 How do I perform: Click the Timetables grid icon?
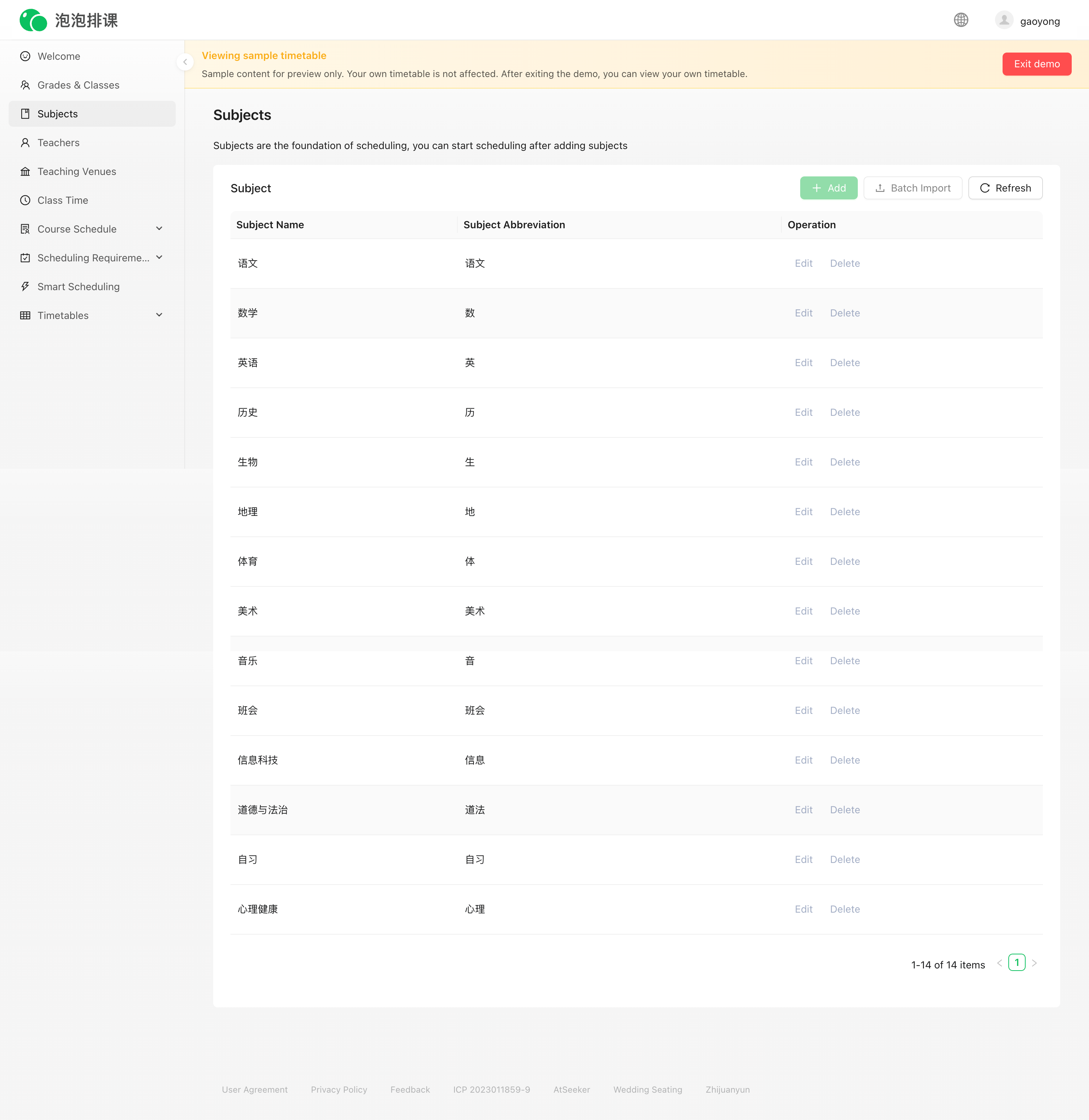click(25, 315)
